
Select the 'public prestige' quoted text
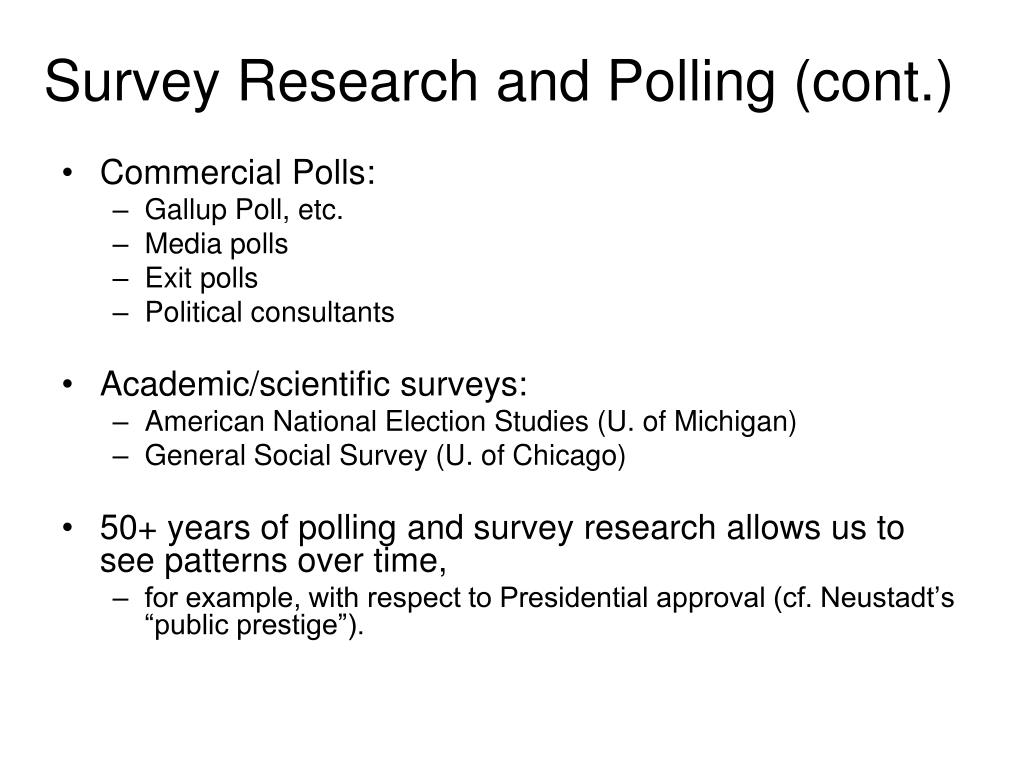(x=246, y=626)
